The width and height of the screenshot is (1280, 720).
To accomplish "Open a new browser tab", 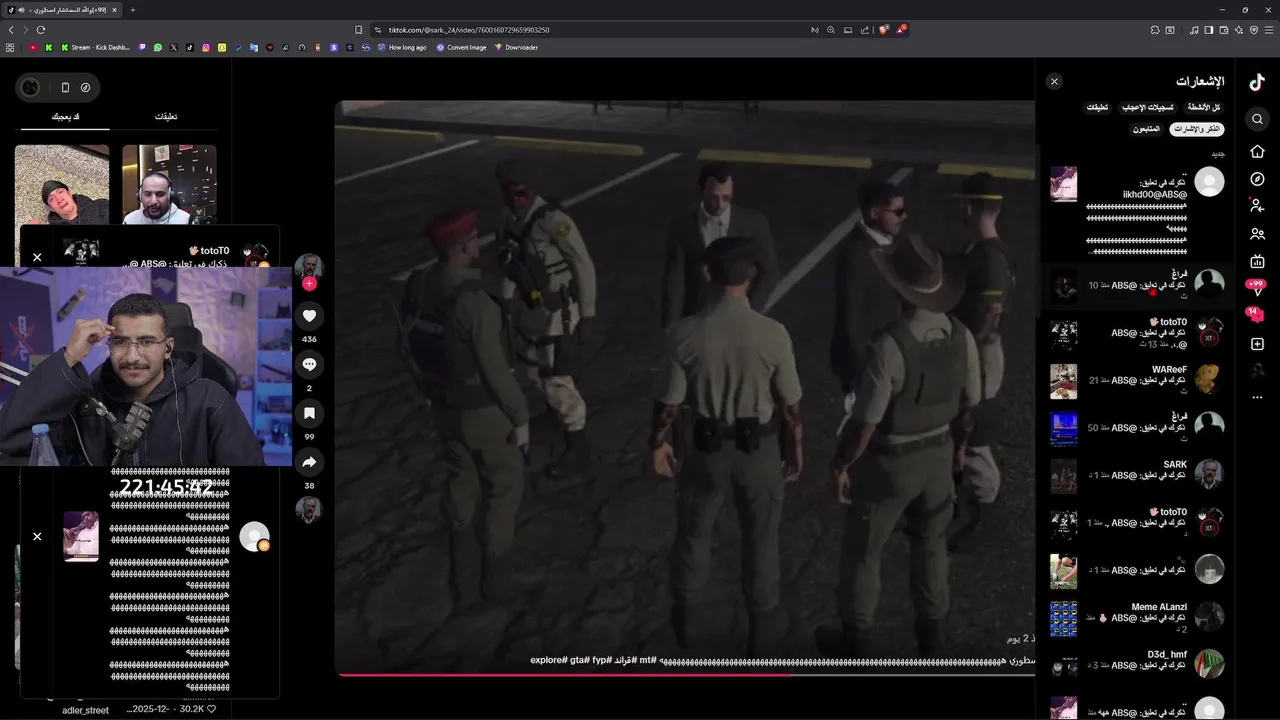I will tap(133, 10).
